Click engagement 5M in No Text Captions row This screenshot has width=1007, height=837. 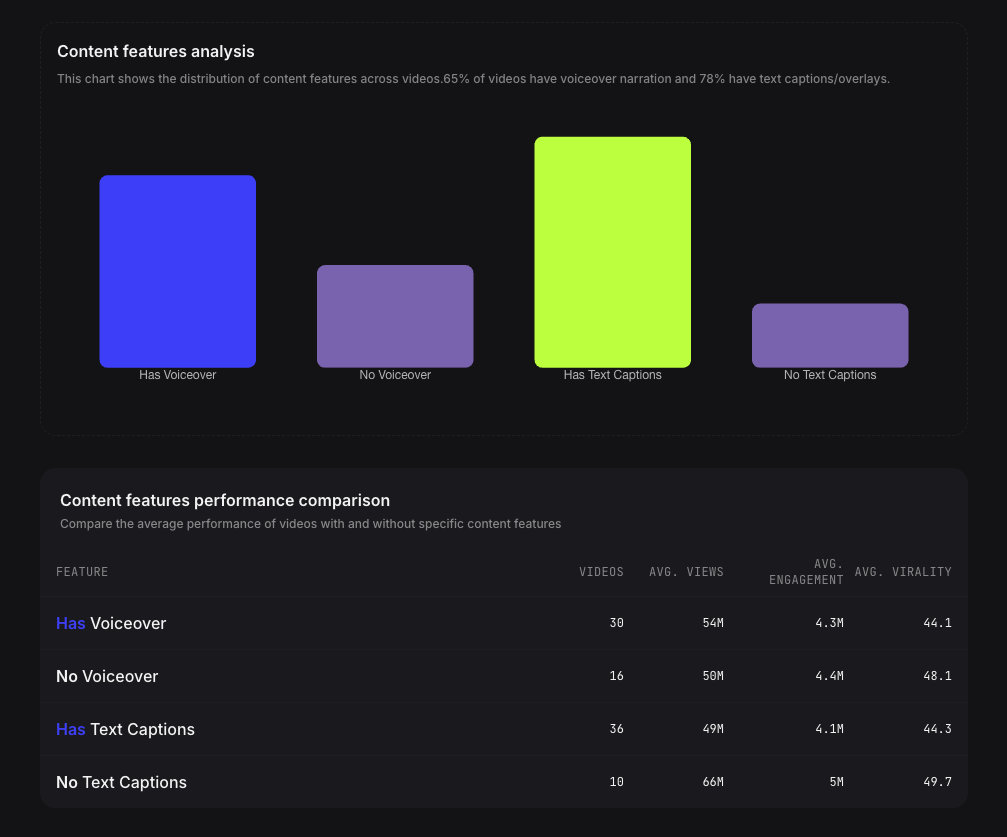point(836,782)
